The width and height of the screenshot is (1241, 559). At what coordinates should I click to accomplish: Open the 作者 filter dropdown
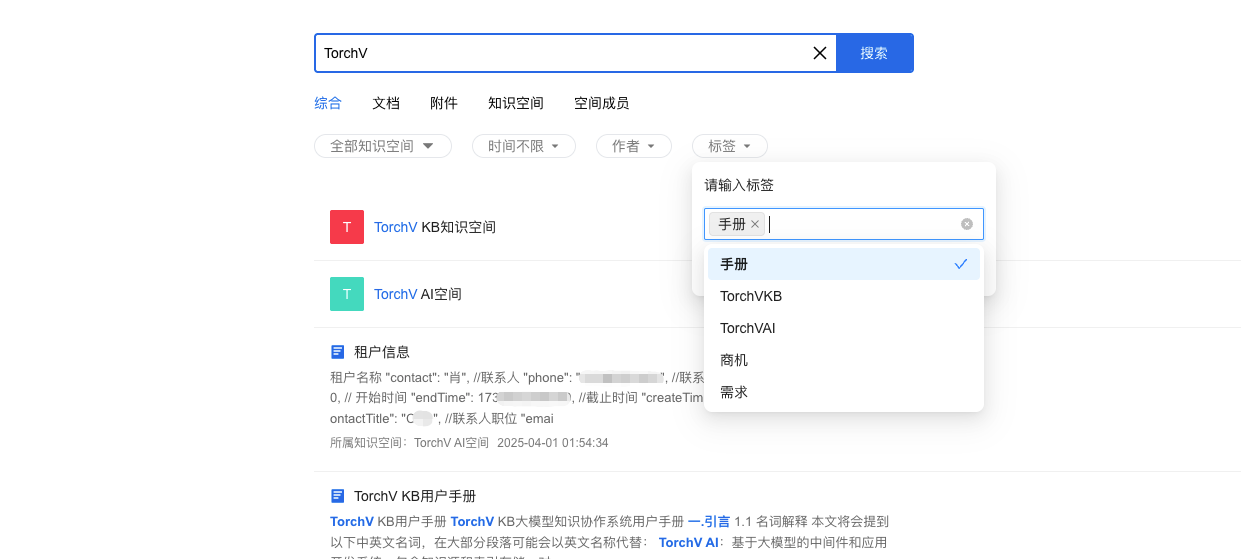point(634,146)
